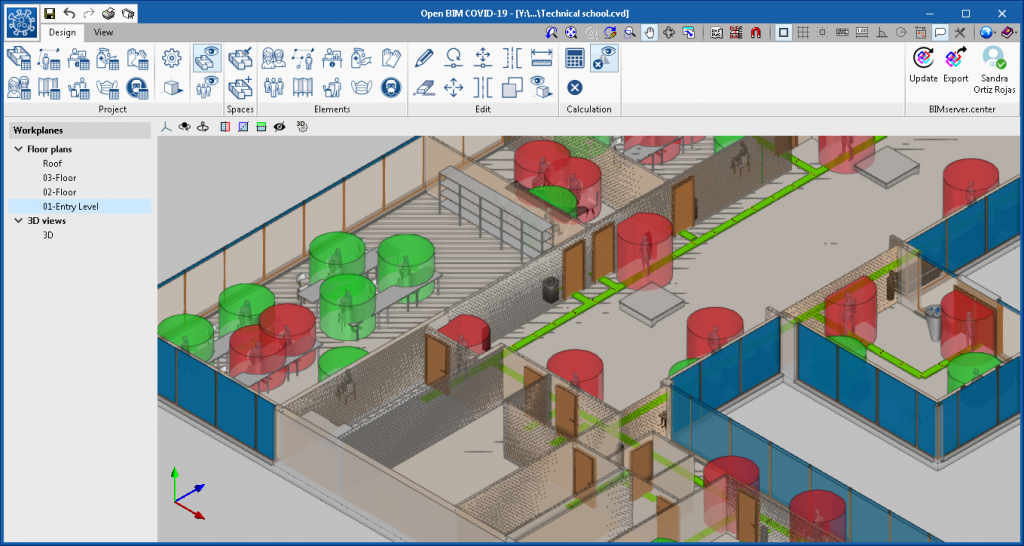
Task: Open the gear settings icon in Project
Action: click(x=172, y=57)
